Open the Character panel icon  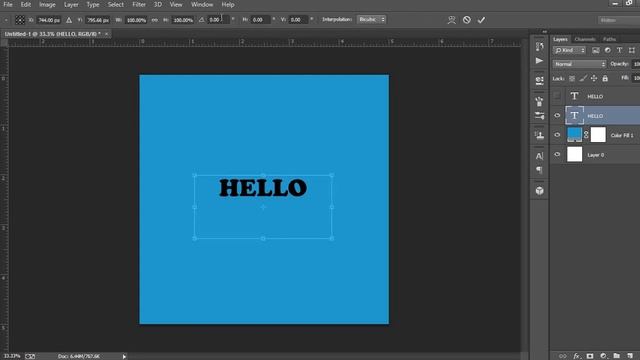point(540,156)
